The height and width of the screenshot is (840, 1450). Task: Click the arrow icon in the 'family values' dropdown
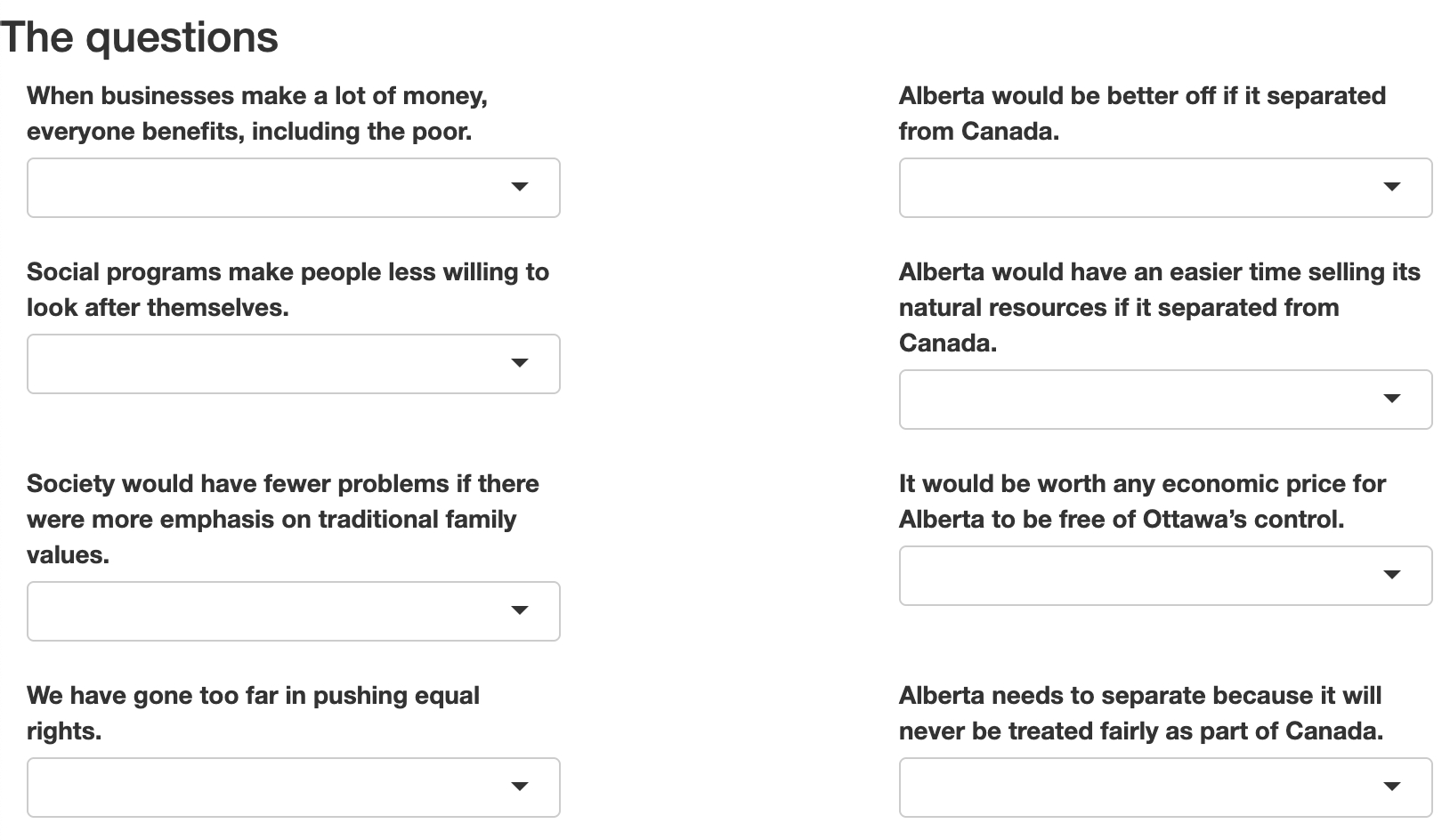coord(520,610)
